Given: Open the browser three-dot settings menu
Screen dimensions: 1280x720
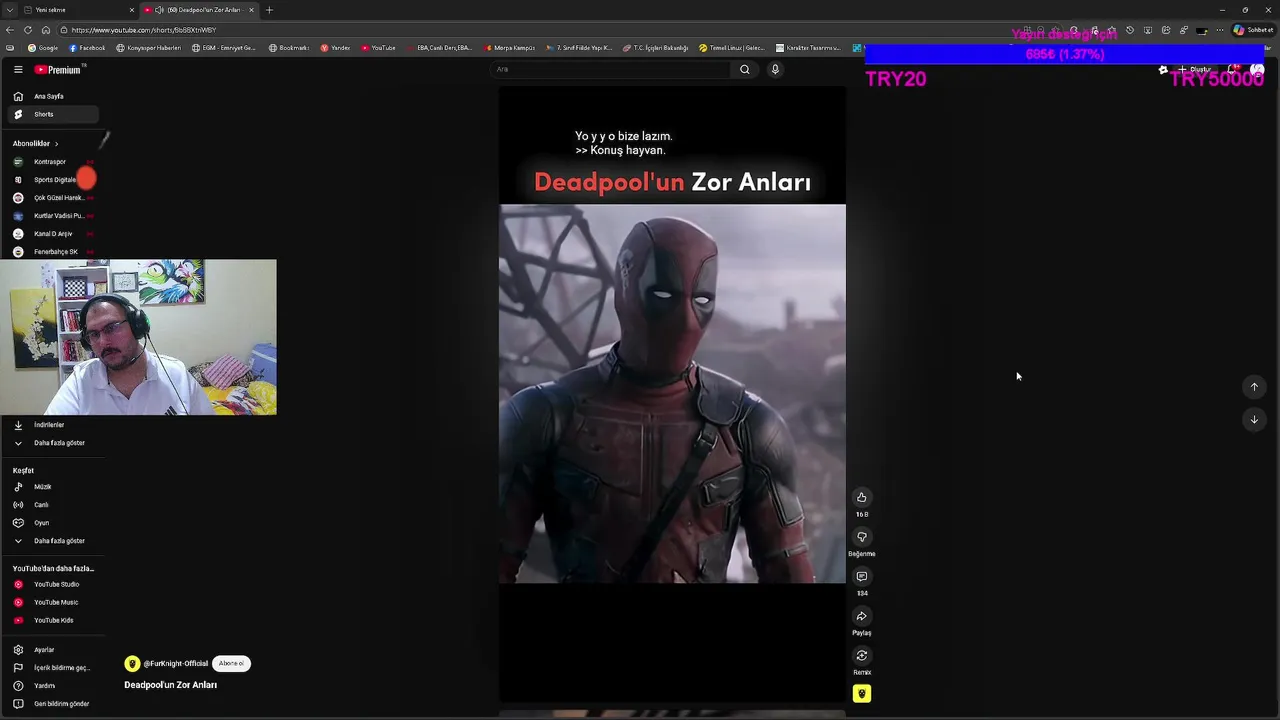Looking at the screenshot, I should point(1219,30).
